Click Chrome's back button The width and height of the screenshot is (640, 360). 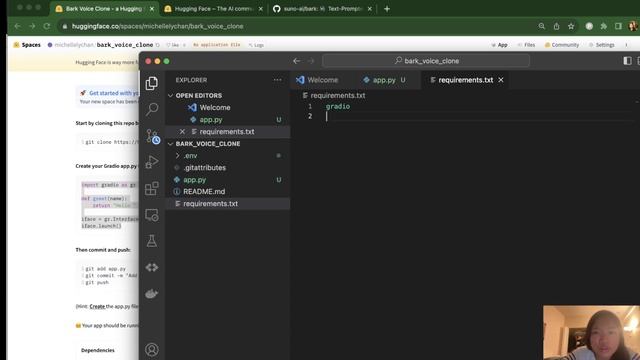[x=17, y=26]
